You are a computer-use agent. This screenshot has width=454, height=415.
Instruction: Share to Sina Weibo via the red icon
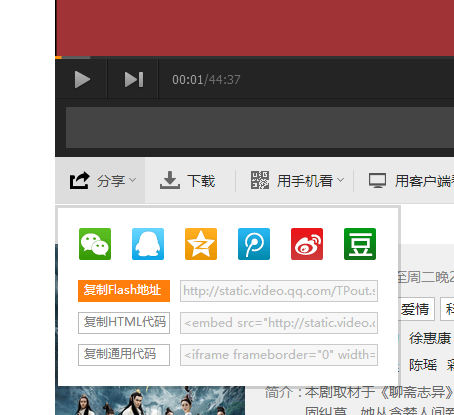(x=307, y=244)
